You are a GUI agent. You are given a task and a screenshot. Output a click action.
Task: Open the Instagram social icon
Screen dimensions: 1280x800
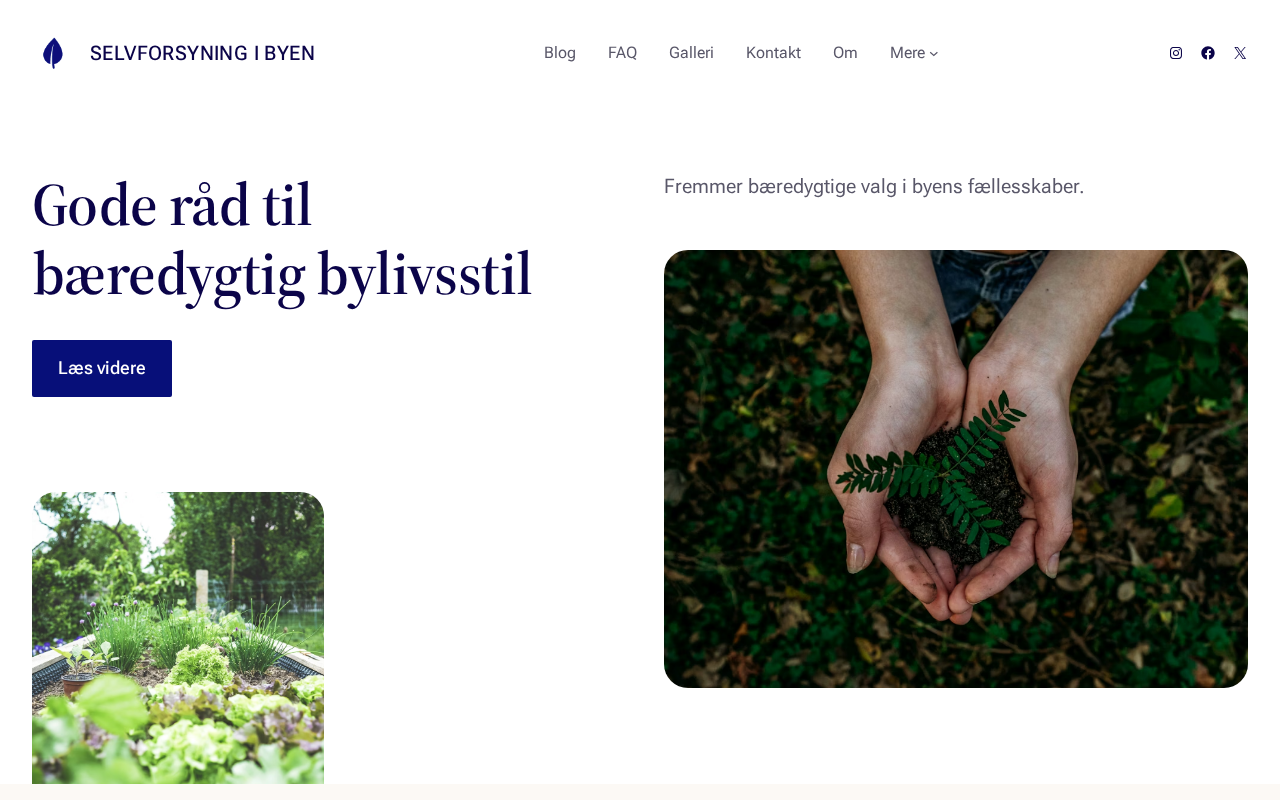pos(1176,53)
